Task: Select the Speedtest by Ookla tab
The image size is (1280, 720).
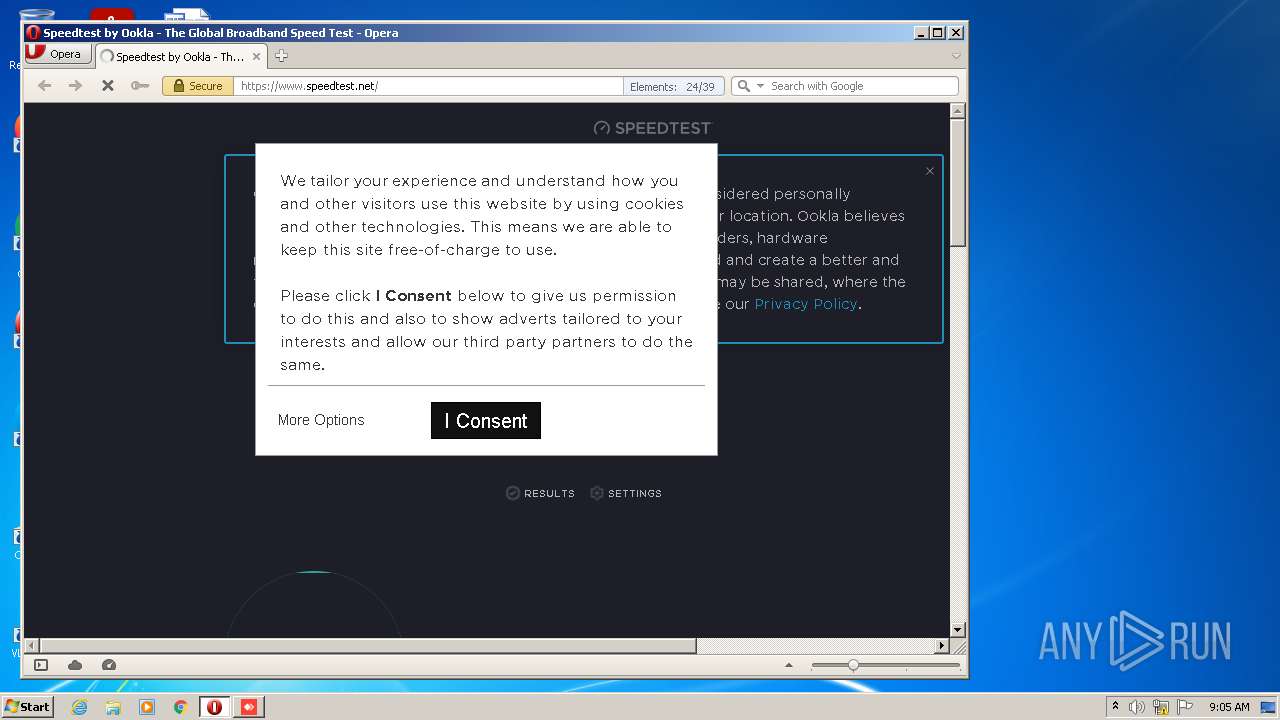Action: (181, 57)
